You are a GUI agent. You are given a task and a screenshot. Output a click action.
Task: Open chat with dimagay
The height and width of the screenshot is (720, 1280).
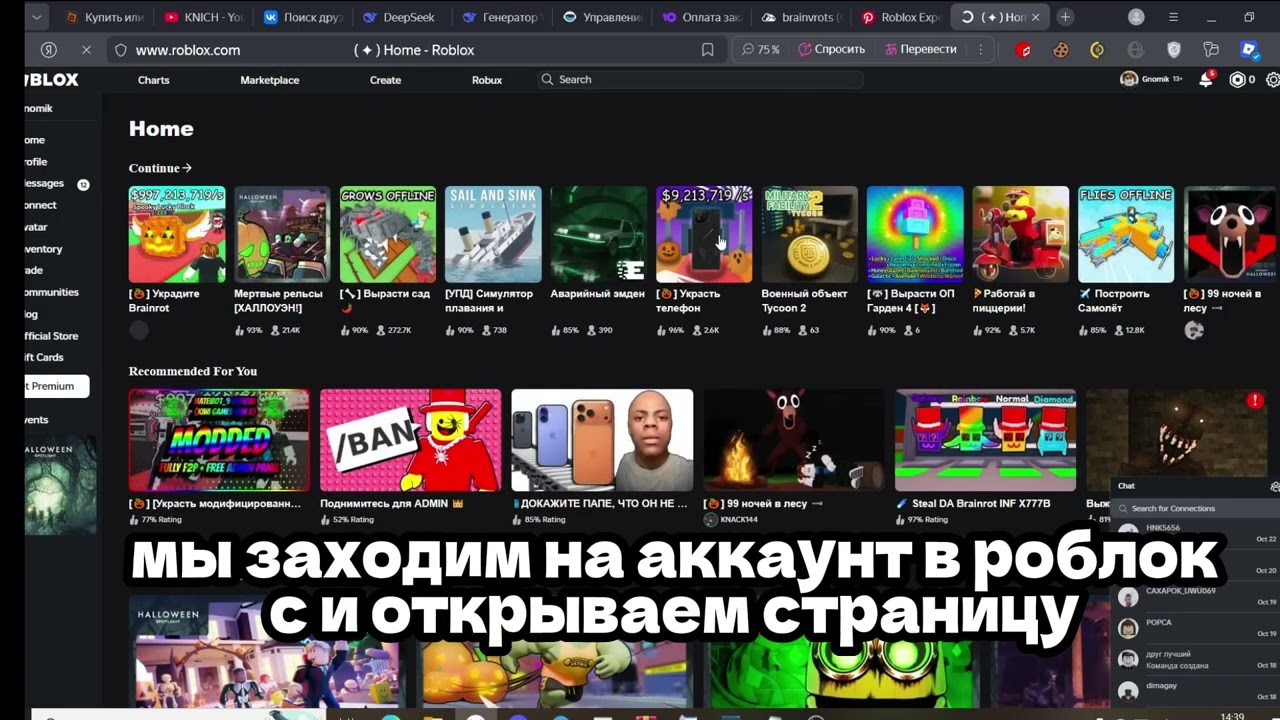click(x=1195, y=691)
